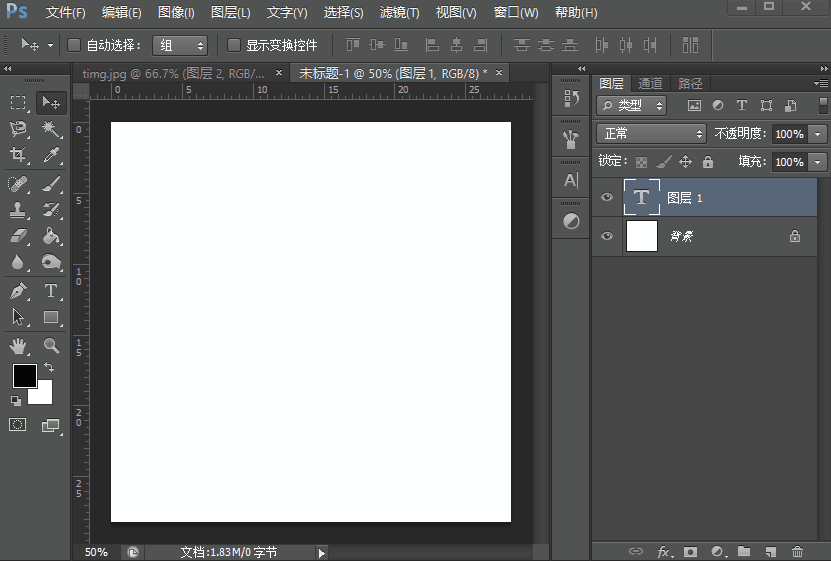Add a layer mask
The image size is (831, 561).
[690, 551]
